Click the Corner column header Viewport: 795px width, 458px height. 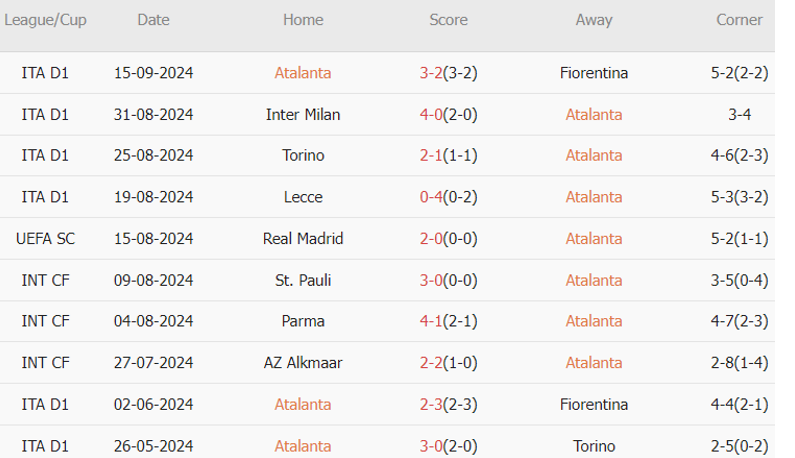739,20
